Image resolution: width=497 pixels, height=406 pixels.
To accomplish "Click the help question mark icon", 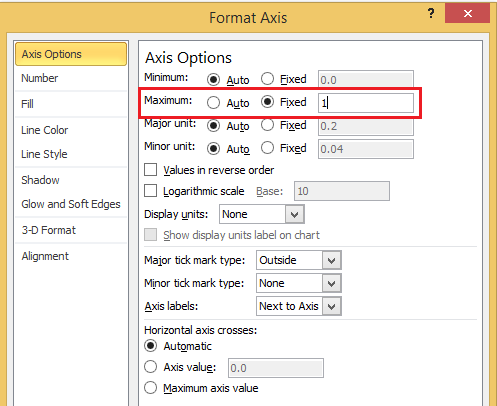I will tap(431, 14).
